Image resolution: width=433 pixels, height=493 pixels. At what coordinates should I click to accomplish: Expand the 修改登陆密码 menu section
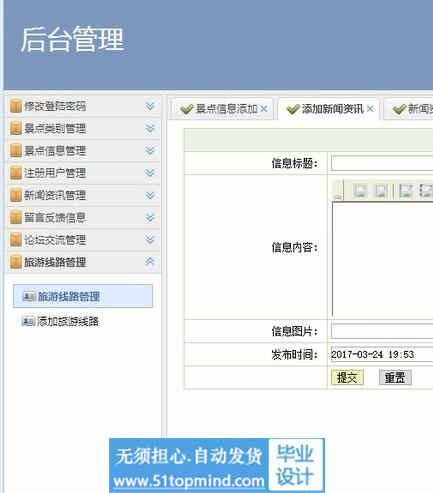pos(150,106)
